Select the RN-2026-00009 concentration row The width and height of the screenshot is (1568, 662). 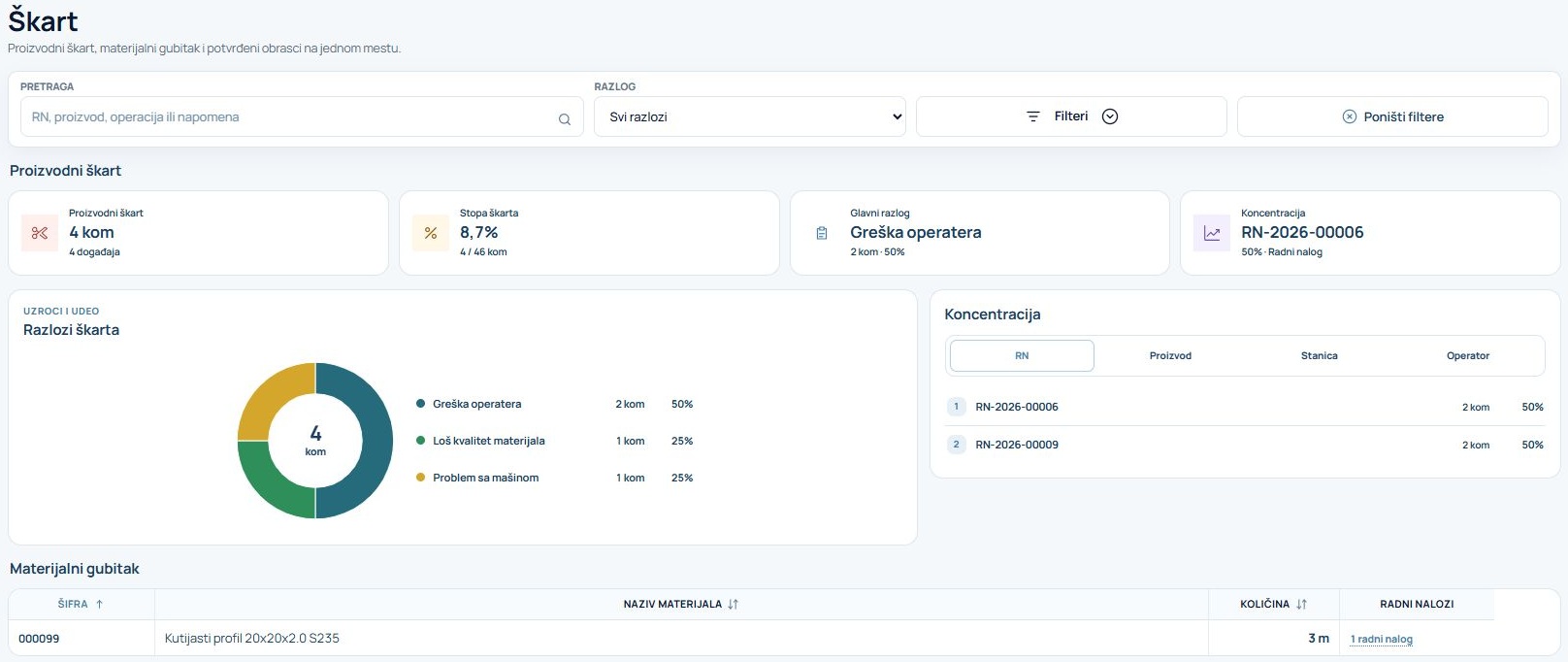point(1245,445)
